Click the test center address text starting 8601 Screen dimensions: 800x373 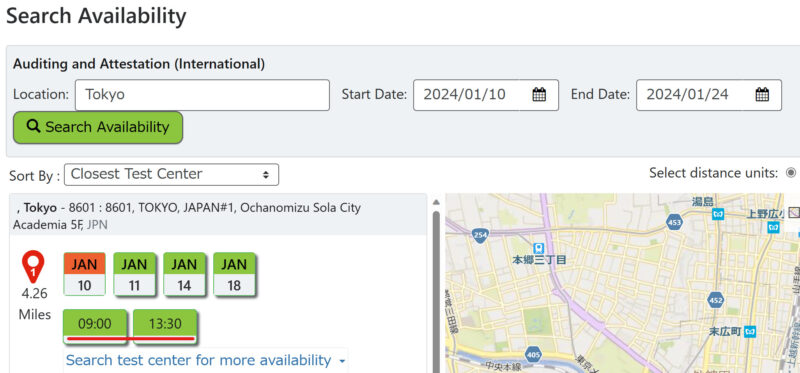coord(187,216)
